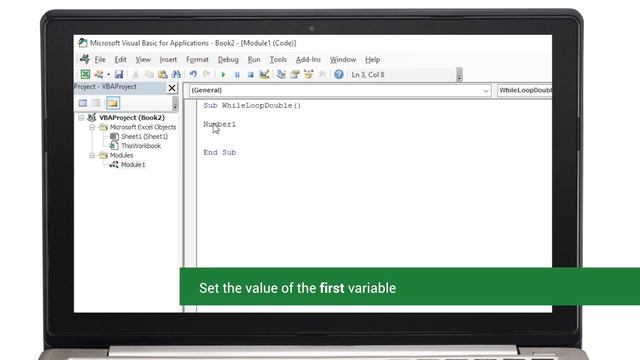640x360 pixels.
Task: Click the View Object icon in Project pane
Action: point(96,103)
